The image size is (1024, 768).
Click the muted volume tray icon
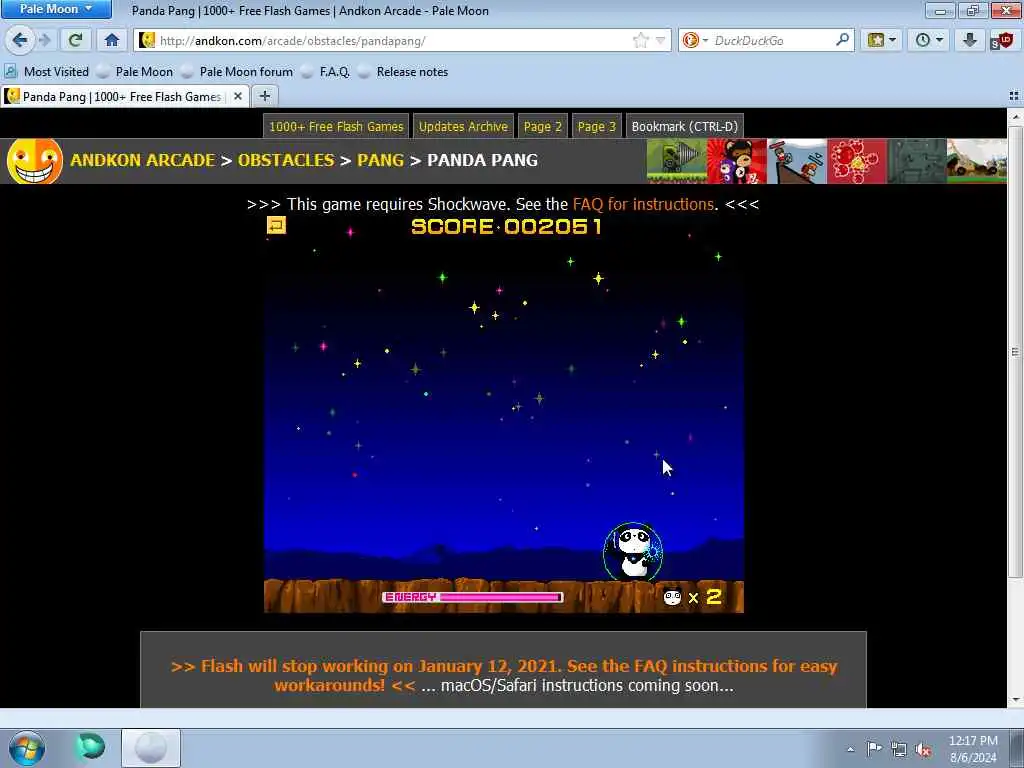point(923,749)
